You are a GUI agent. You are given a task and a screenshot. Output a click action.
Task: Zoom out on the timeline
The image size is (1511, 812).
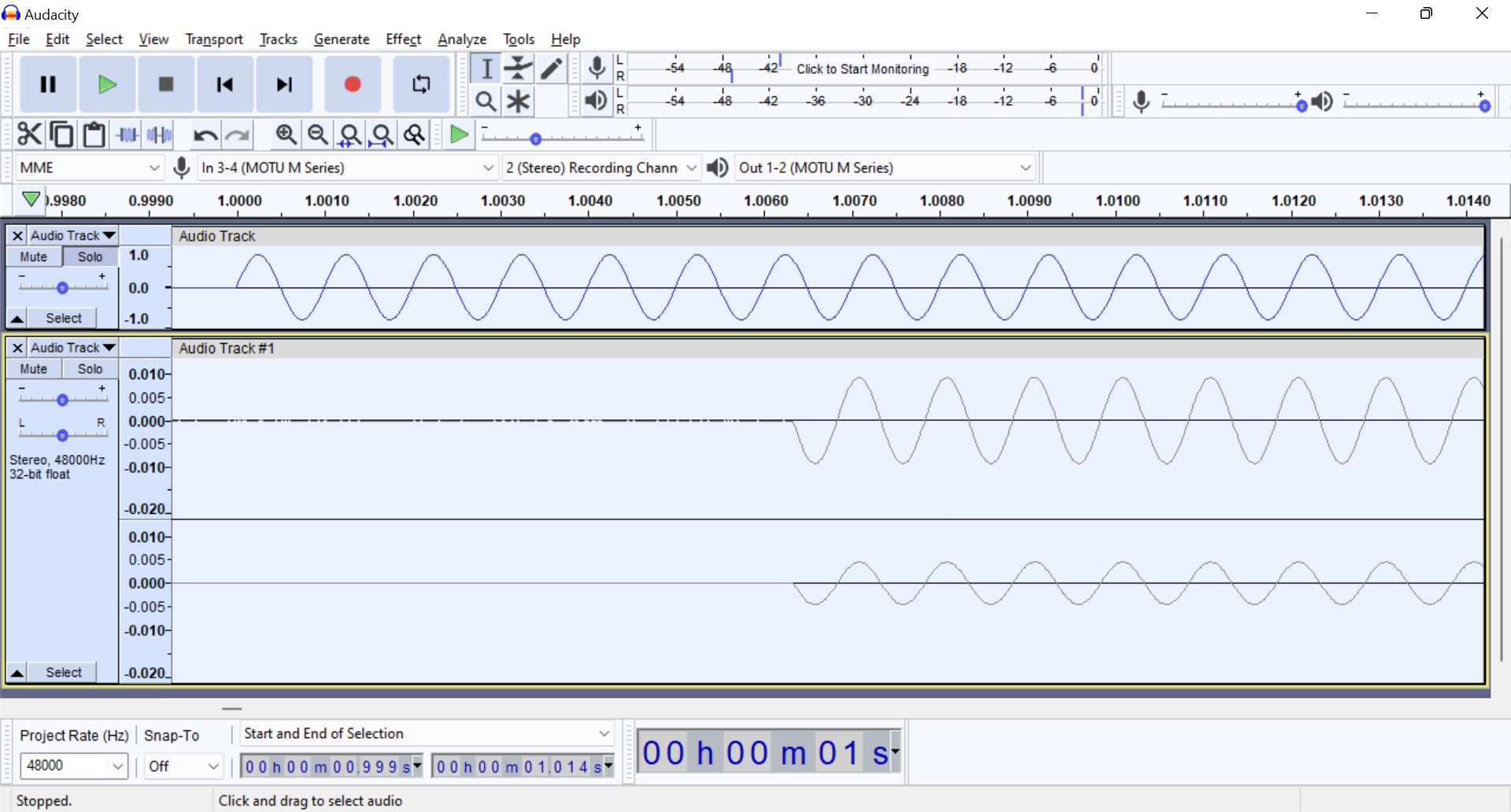click(318, 135)
